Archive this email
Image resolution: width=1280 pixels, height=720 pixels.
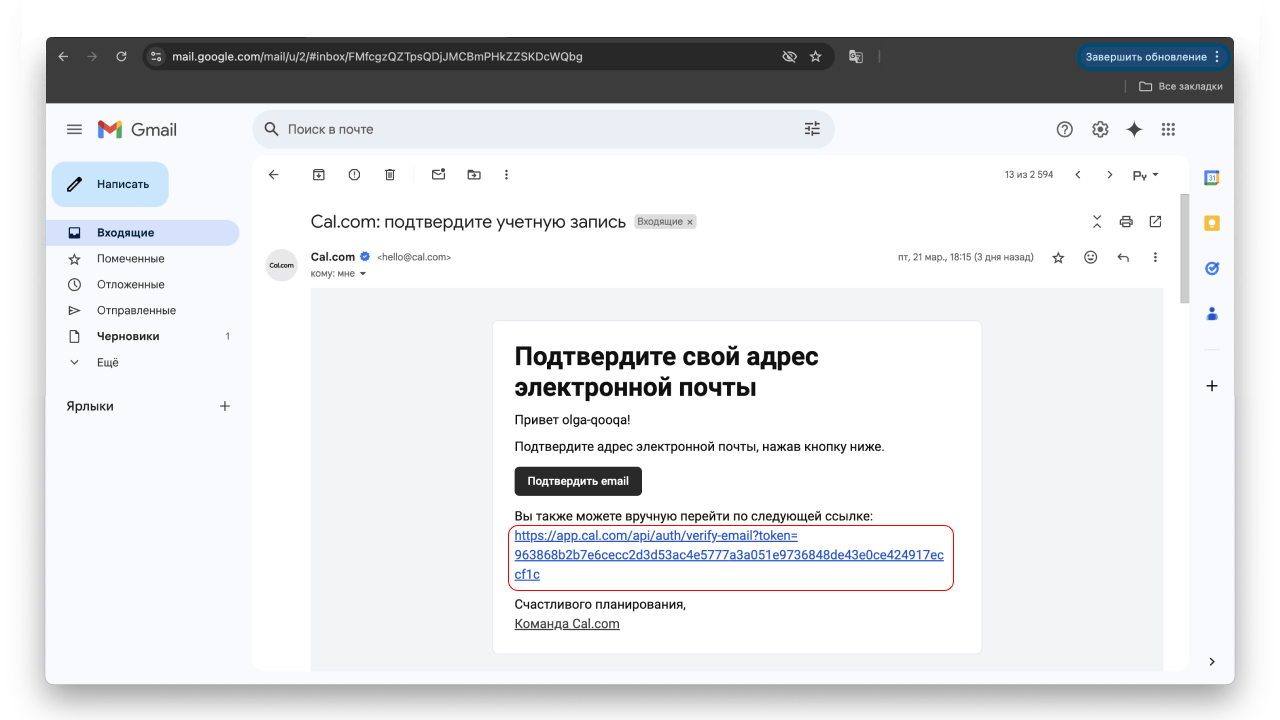tap(319, 174)
